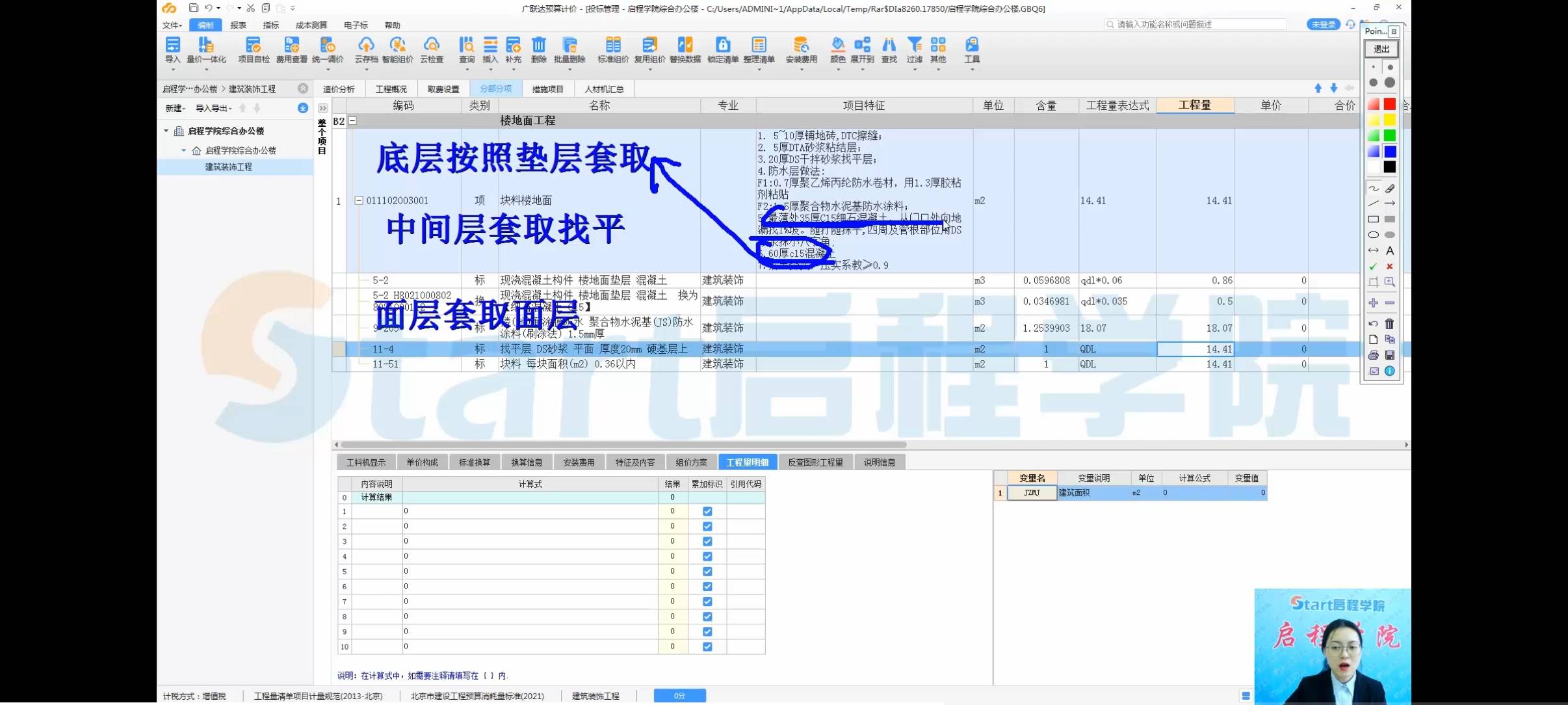Move row up with blue up arrow

tap(1318, 88)
